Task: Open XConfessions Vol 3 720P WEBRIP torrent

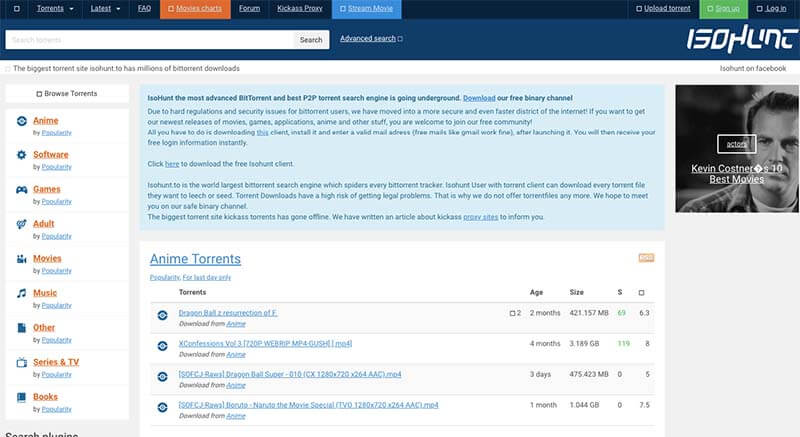Action: (265, 344)
